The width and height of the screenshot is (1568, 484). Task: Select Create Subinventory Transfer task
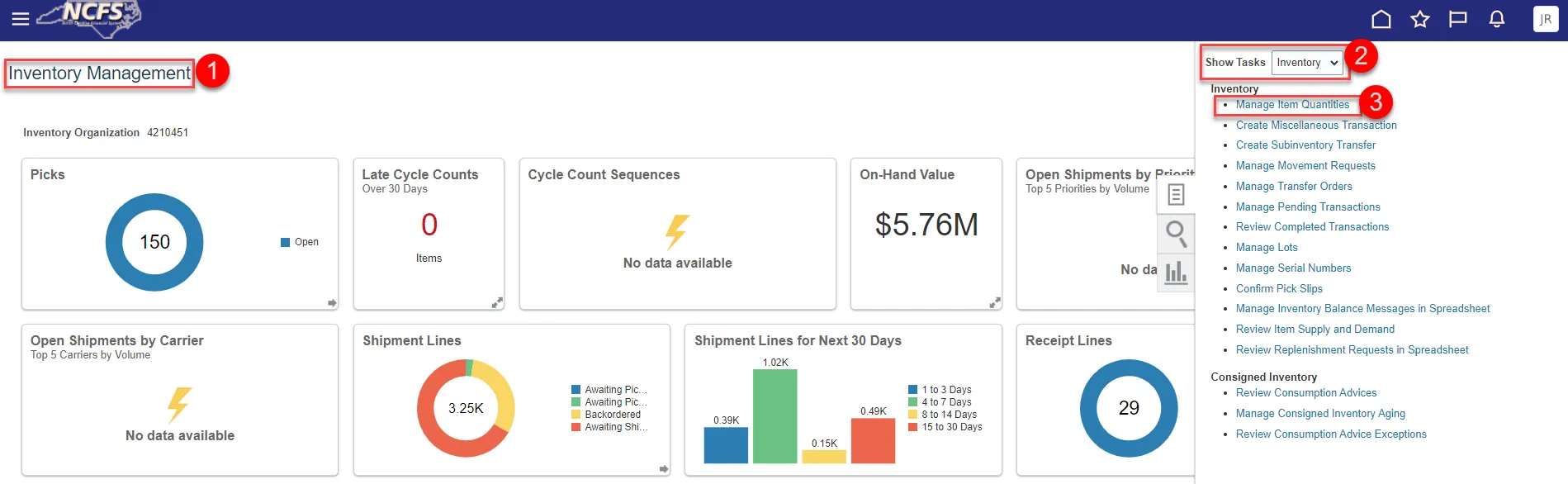coord(1305,145)
